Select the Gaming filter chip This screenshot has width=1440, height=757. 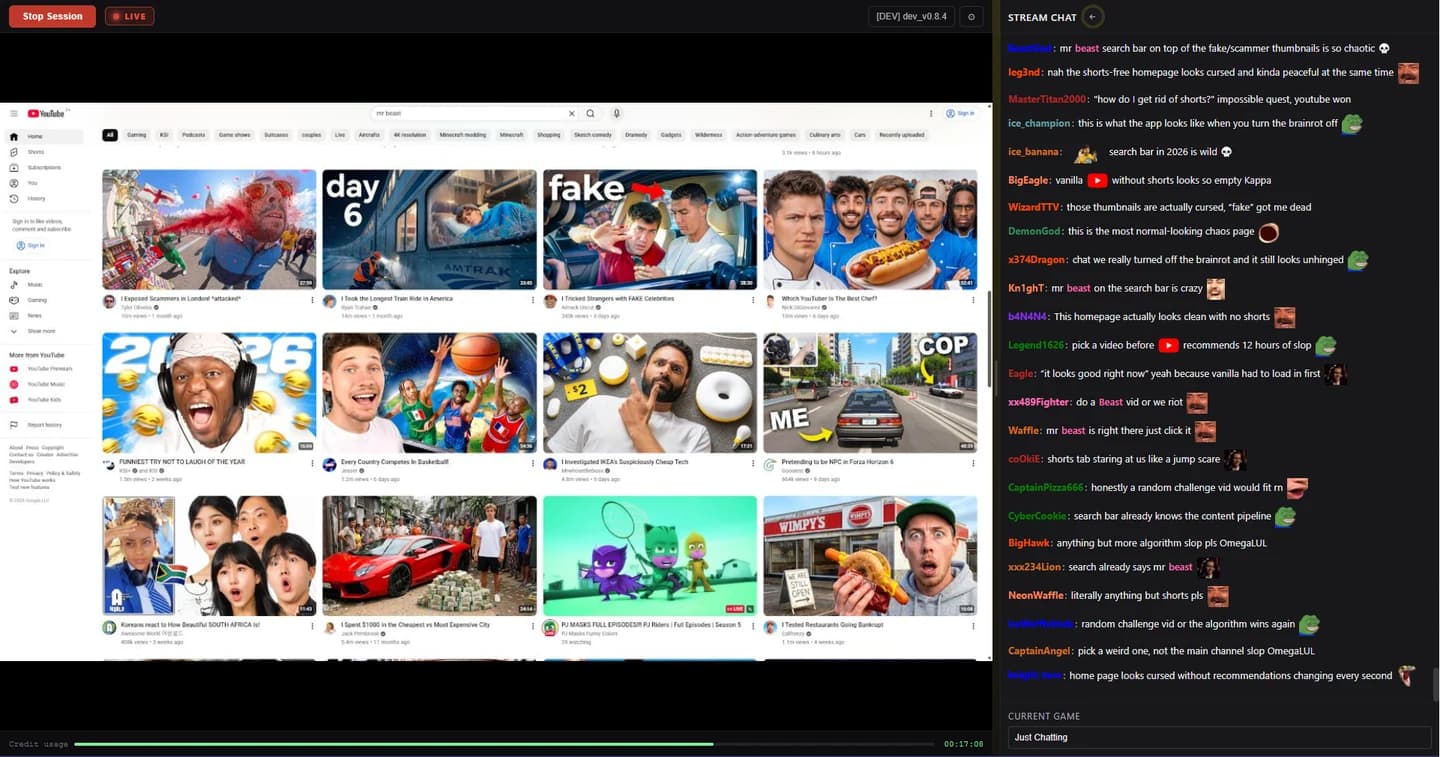pos(136,135)
